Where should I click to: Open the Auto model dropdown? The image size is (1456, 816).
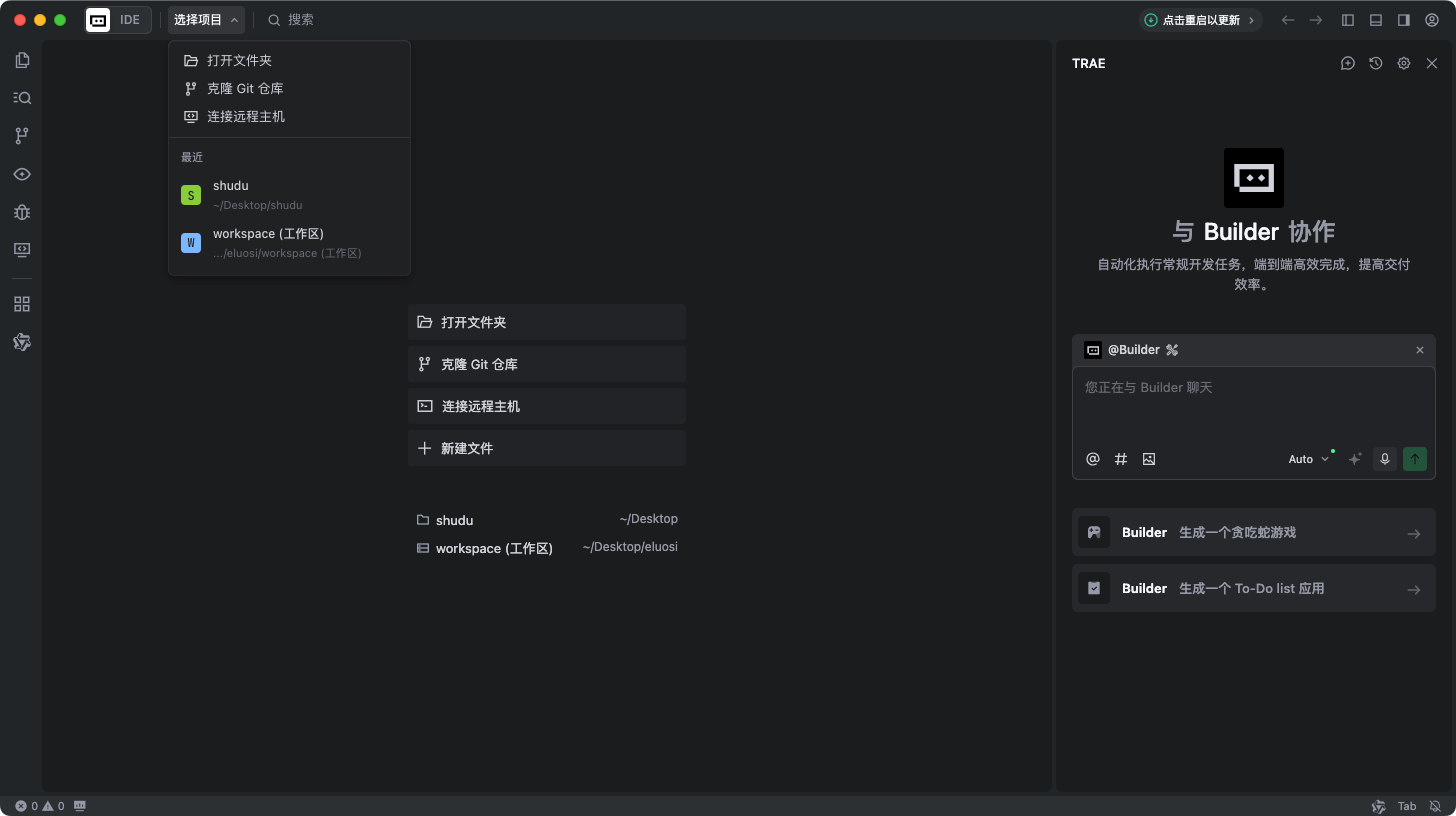[1309, 459]
